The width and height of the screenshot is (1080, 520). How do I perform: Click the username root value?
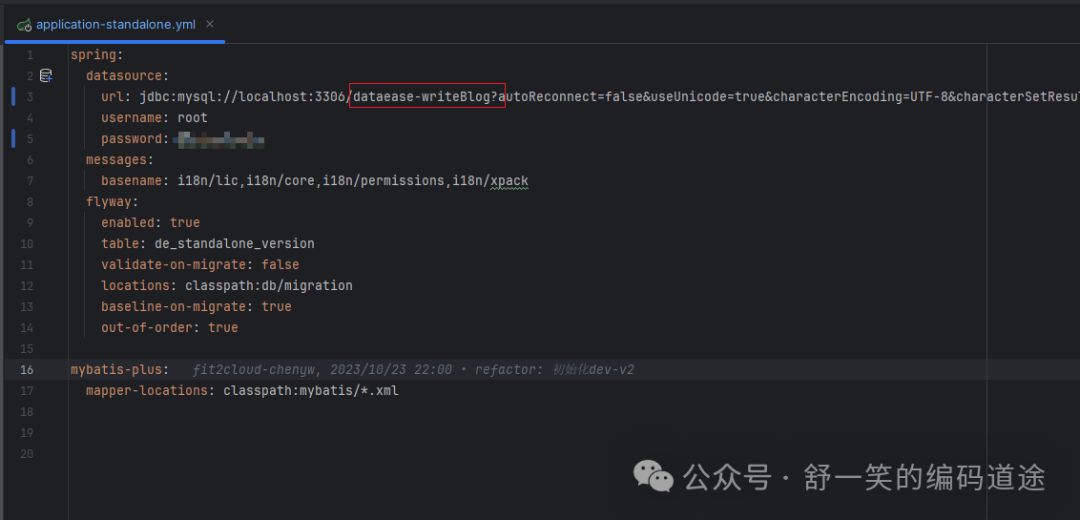coord(193,118)
